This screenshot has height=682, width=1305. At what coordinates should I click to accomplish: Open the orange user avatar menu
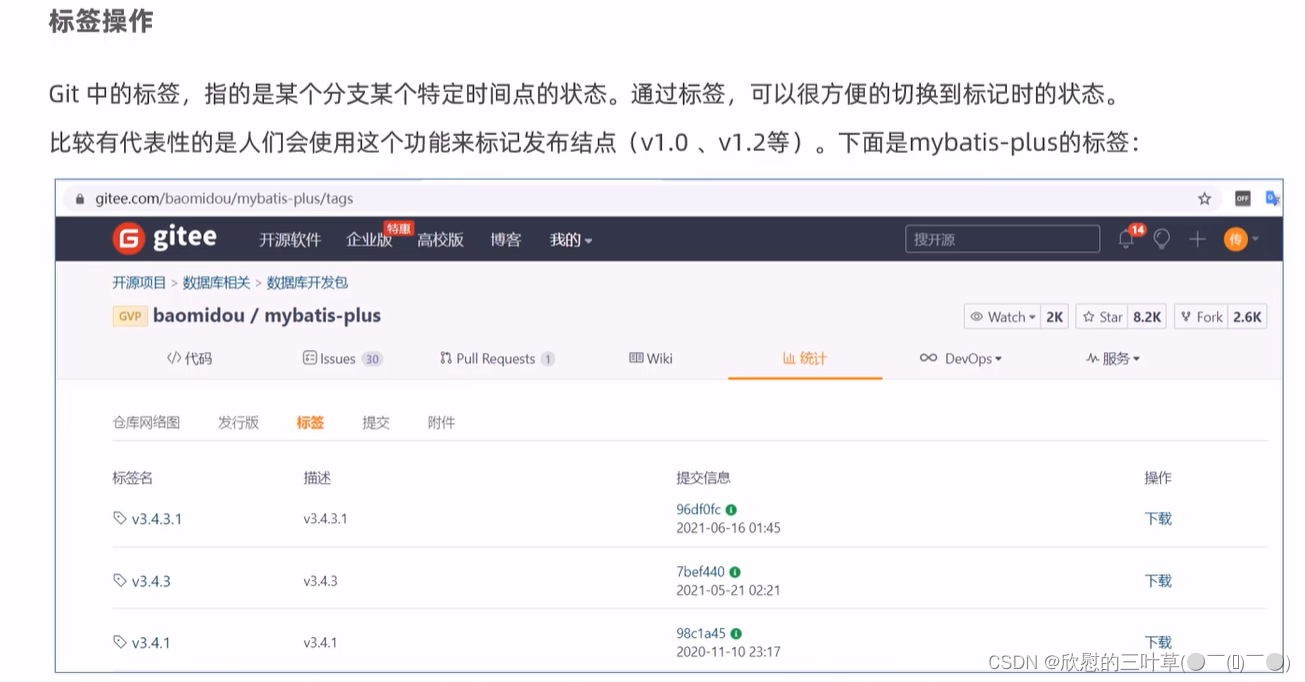point(1241,239)
